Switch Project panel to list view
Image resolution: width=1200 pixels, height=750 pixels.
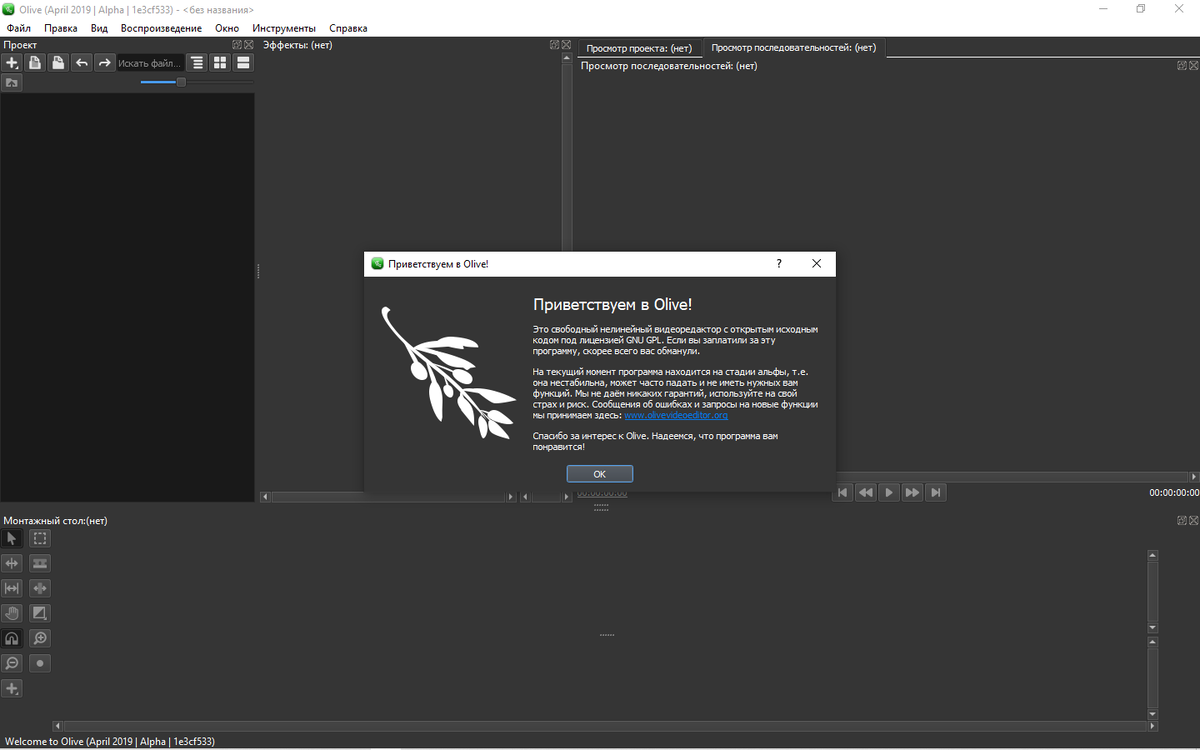pos(243,63)
